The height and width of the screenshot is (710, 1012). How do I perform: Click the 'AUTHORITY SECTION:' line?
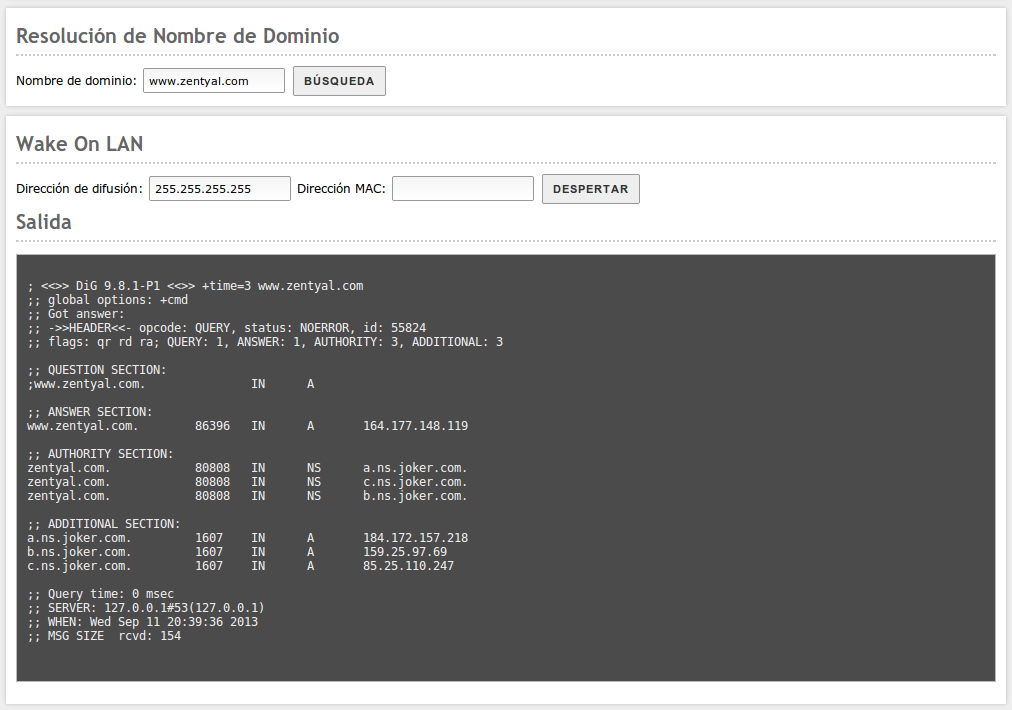tap(101, 454)
